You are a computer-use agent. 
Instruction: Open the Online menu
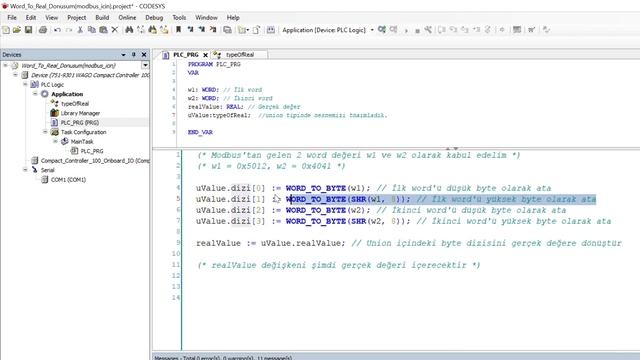[127, 18]
